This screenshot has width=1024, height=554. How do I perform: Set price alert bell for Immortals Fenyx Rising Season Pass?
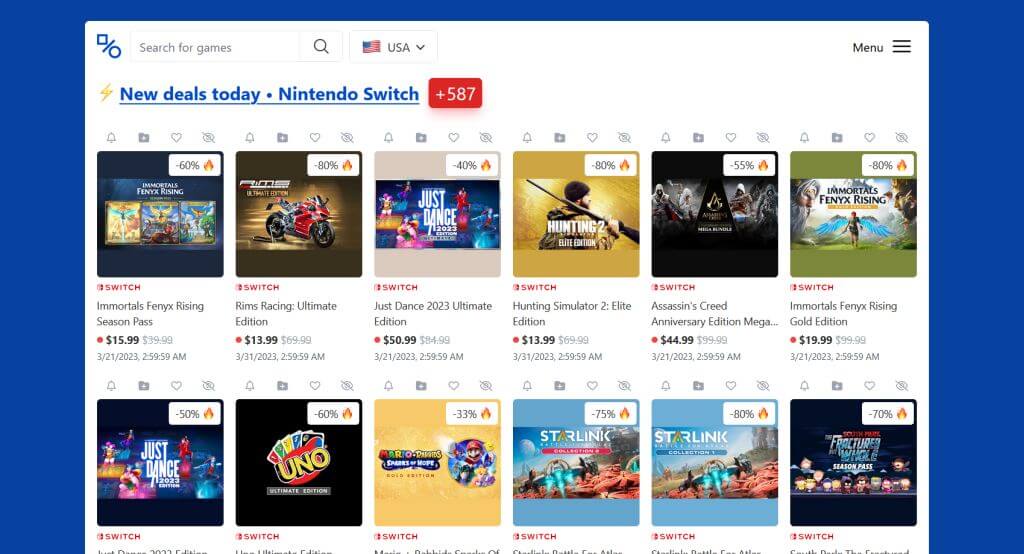(x=111, y=137)
